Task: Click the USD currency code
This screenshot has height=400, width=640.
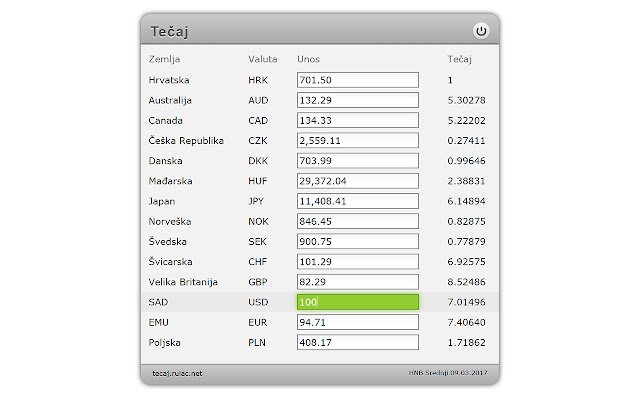Action: 258,302
